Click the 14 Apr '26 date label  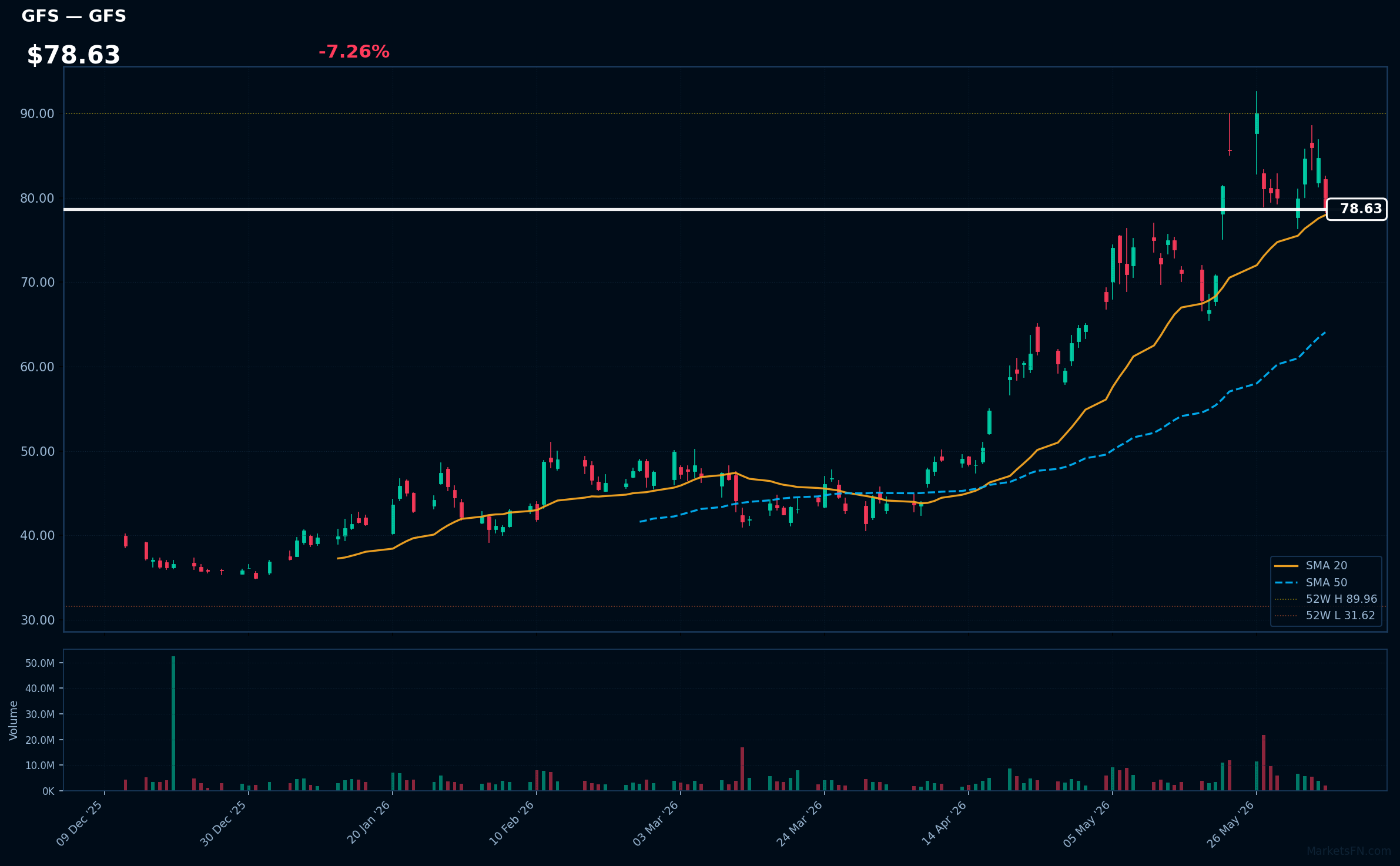[x=944, y=823]
